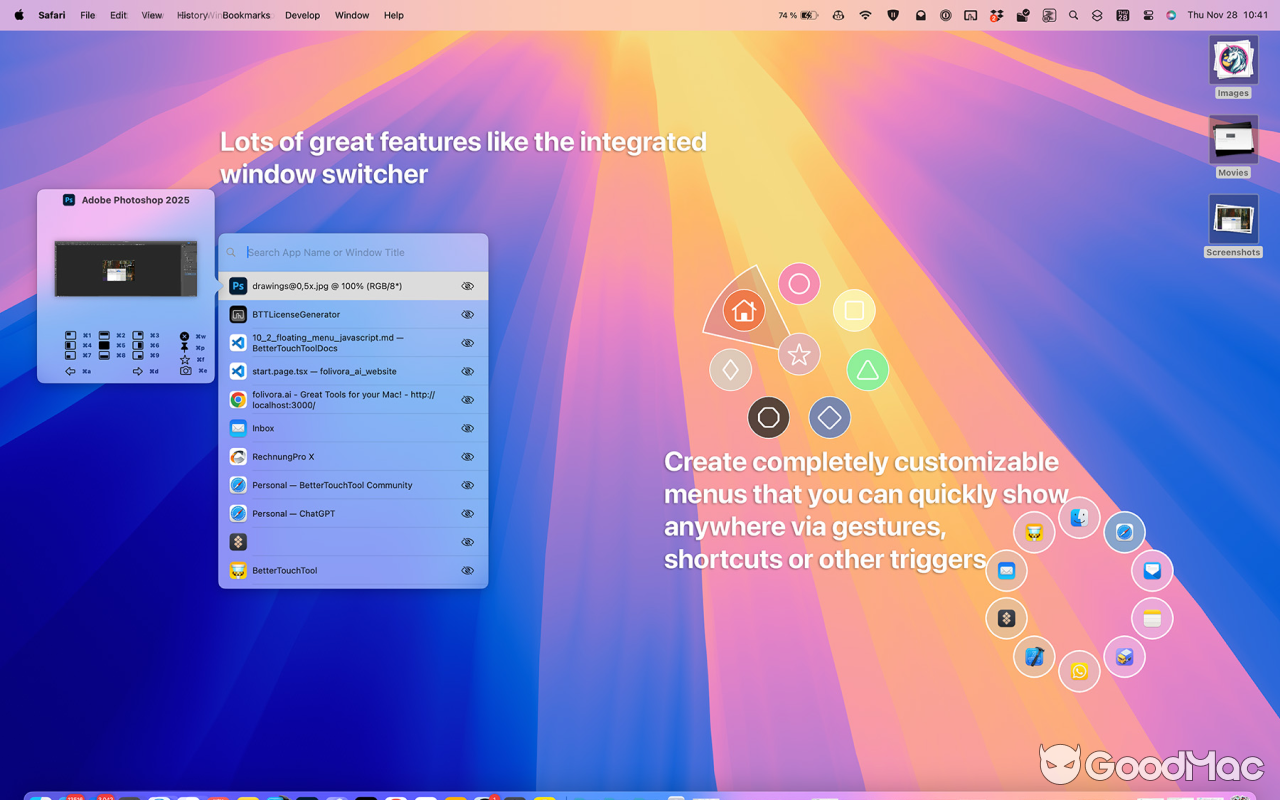Click the green triangle menu item

[867, 369]
